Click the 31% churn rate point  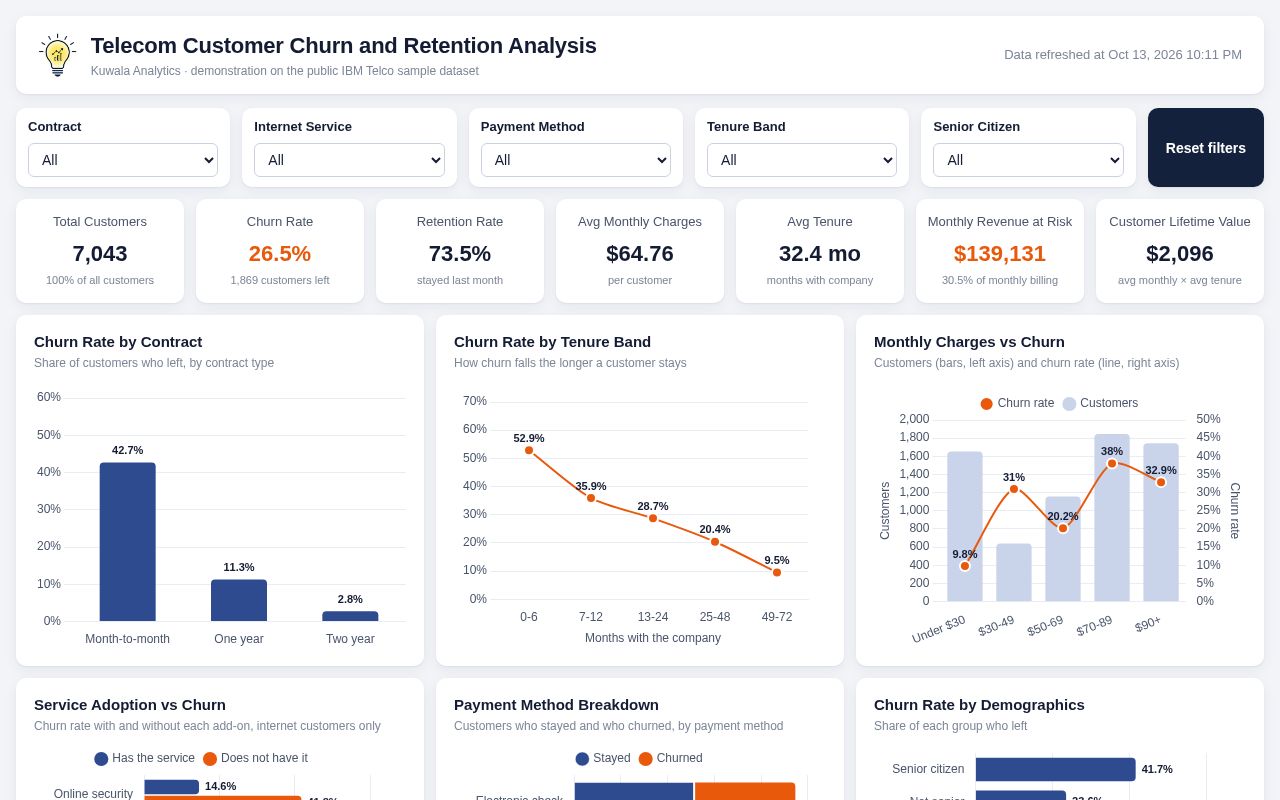(x=1014, y=489)
